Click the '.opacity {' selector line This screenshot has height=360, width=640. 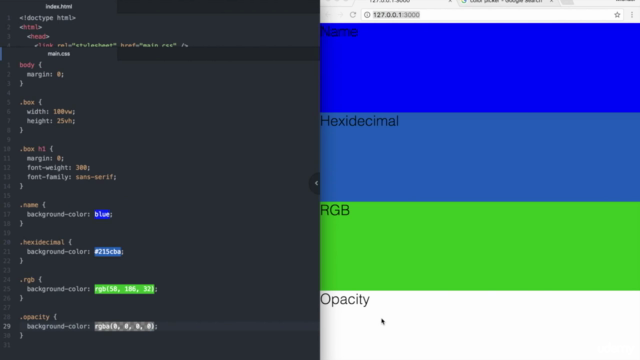(38, 317)
